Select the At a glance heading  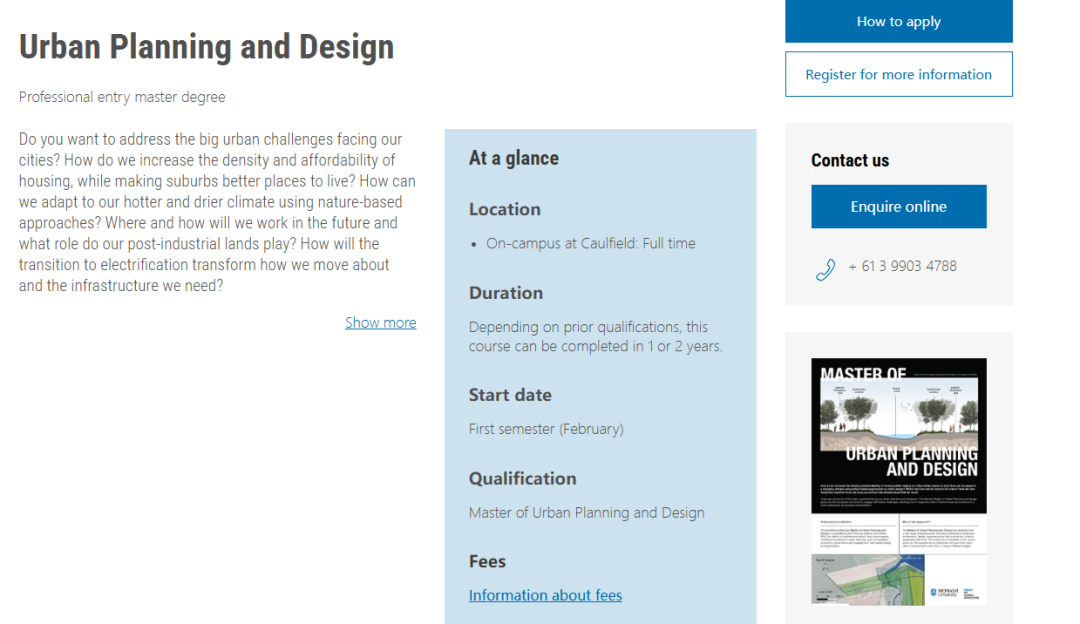click(514, 158)
